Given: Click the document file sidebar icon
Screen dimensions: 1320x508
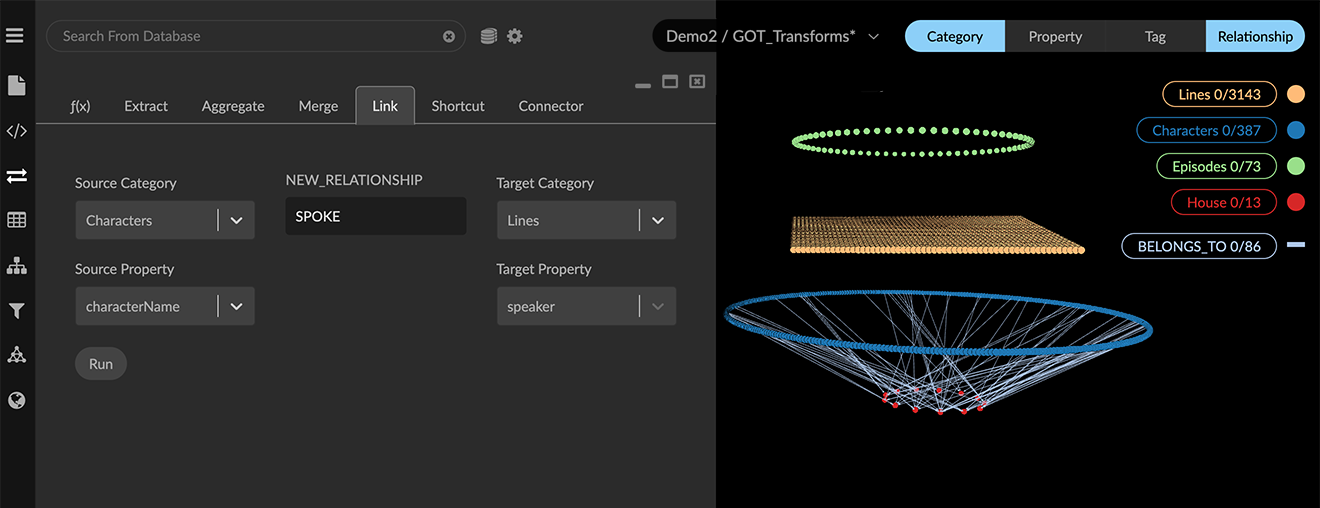Looking at the screenshot, I should pyautogui.click(x=16, y=86).
